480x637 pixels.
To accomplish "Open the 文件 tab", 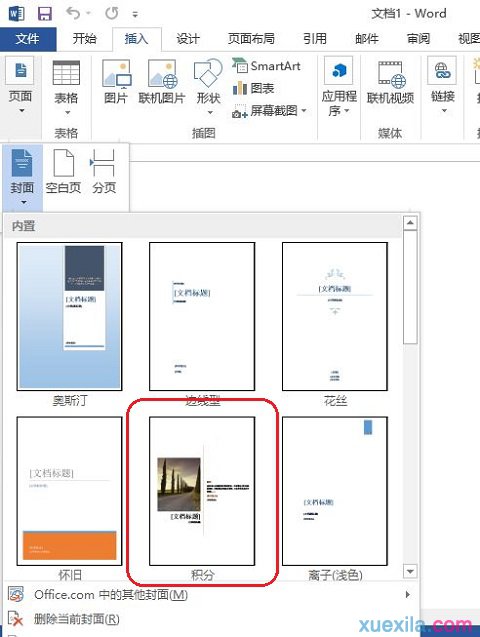I will pyautogui.click(x=28, y=39).
